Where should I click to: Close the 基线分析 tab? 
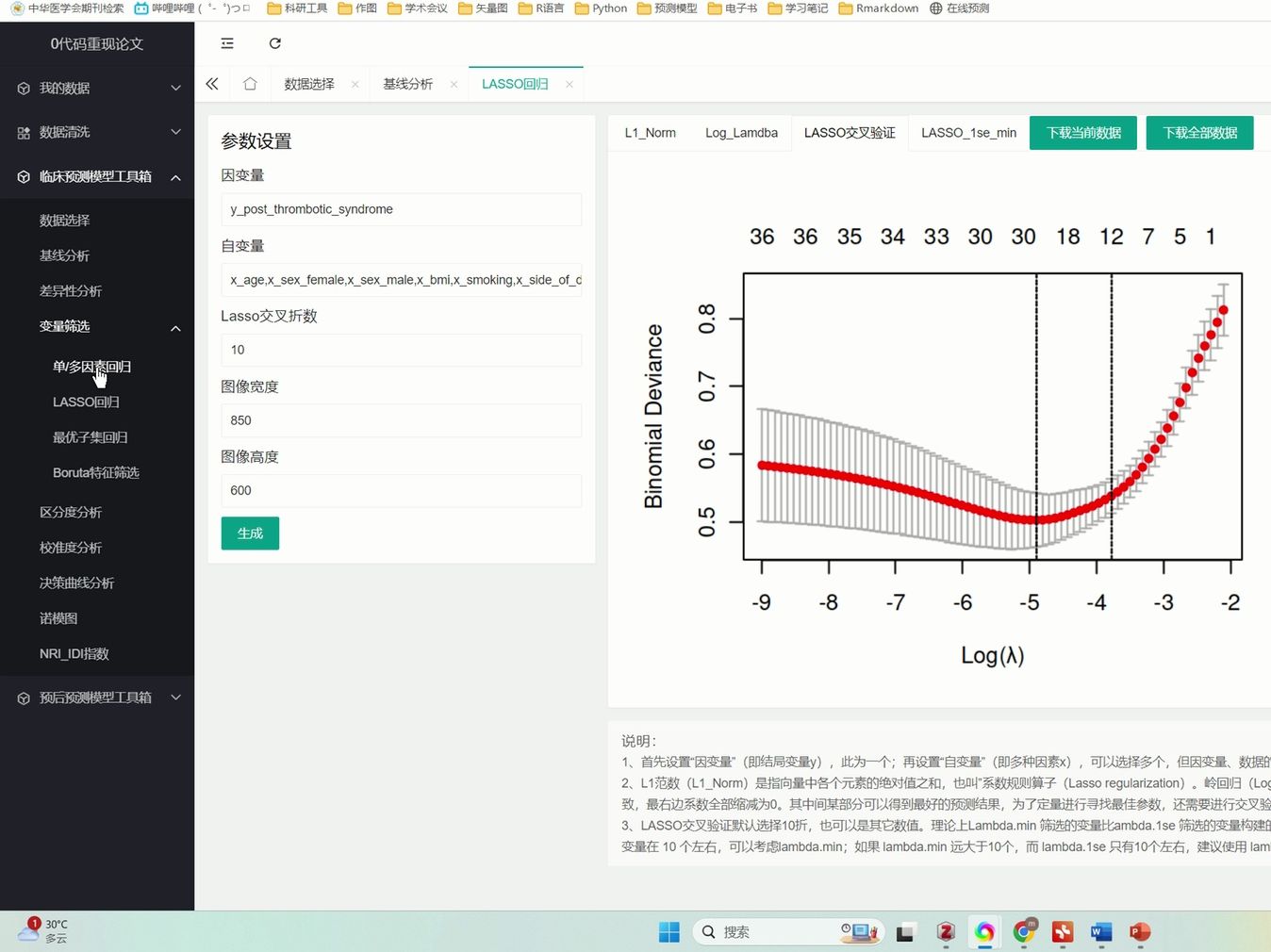click(x=454, y=84)
